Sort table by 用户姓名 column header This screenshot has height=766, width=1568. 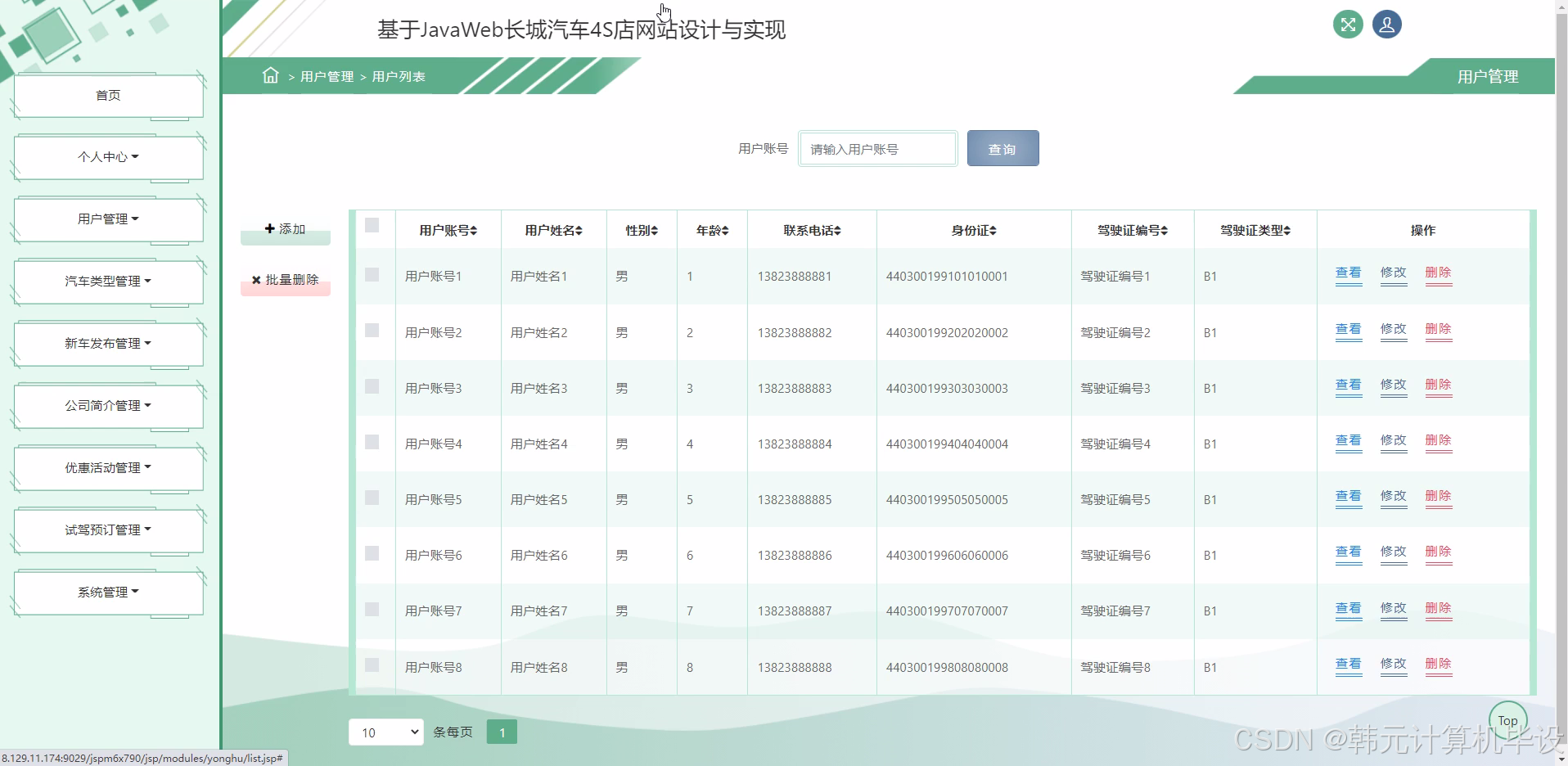[x=553, y=231]
